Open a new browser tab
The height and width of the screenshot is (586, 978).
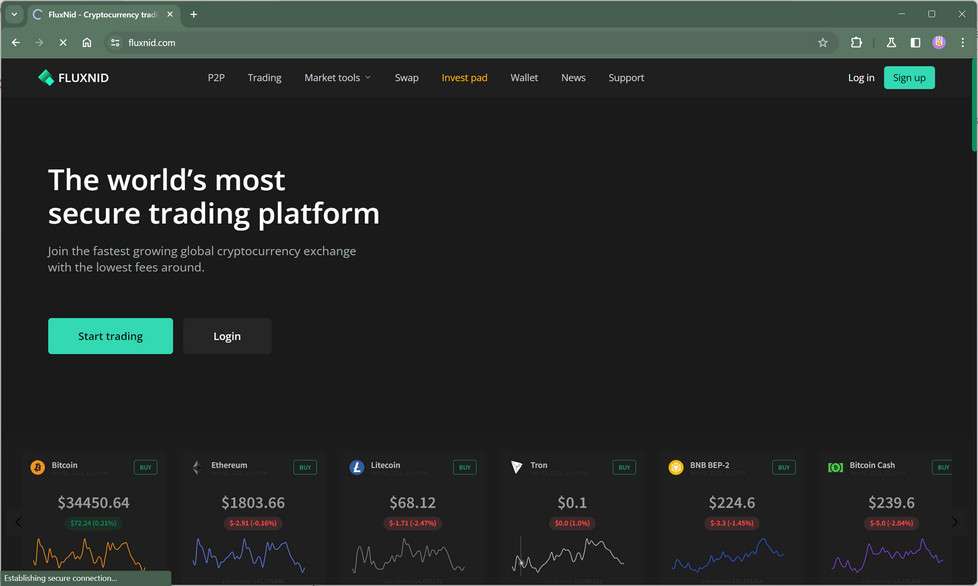pyautogui.click(x=194, y=14)
